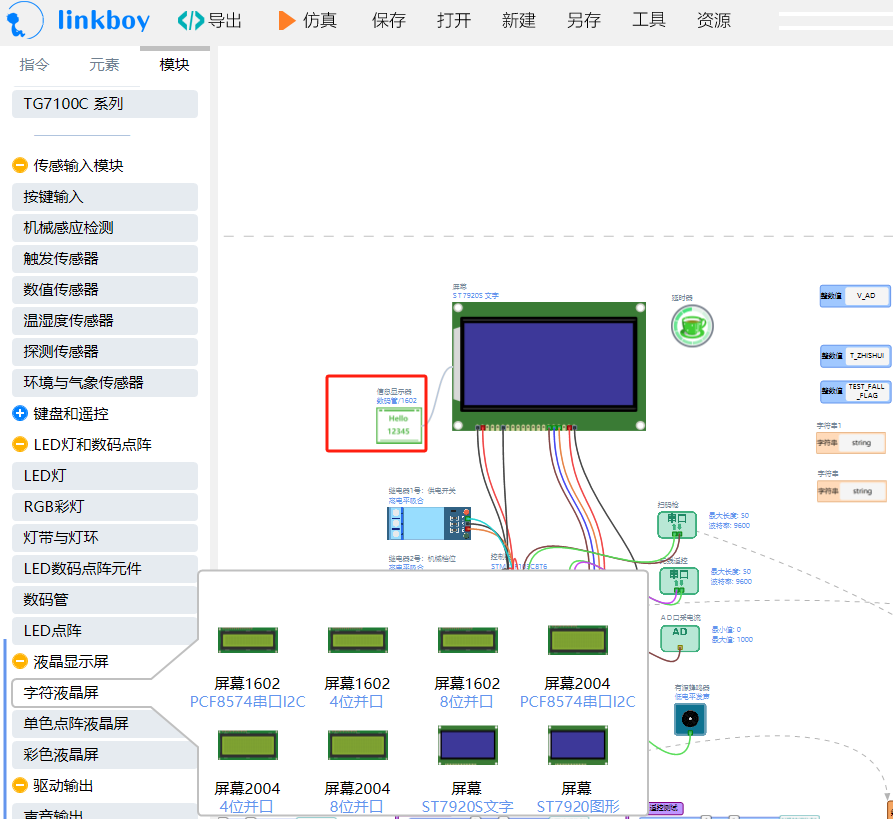Open the LED数码点阵元件 category
Viewport: 893px width, 819px height.
tap(105, 568)
